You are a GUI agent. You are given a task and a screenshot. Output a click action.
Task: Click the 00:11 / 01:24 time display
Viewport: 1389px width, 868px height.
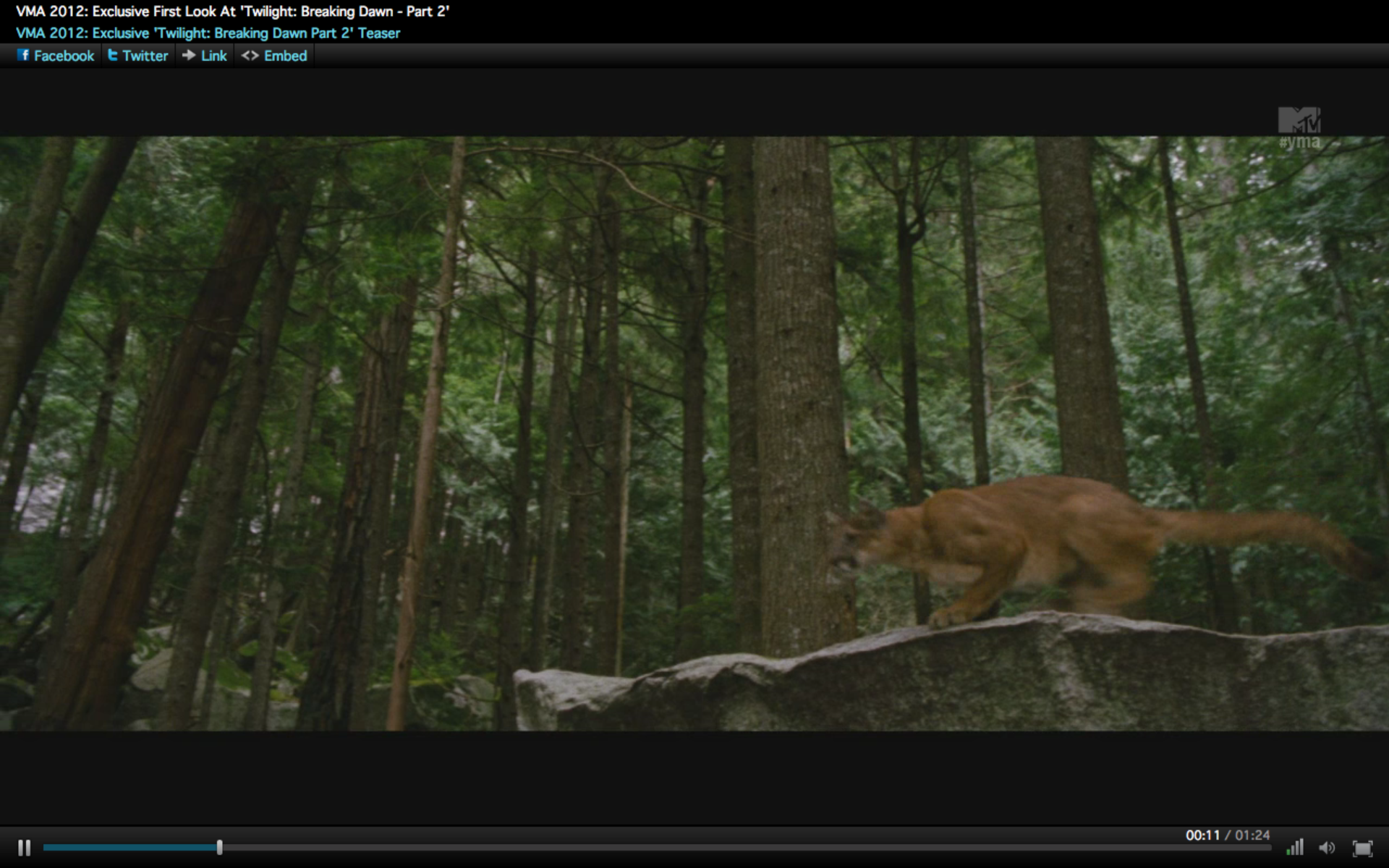1227,835
